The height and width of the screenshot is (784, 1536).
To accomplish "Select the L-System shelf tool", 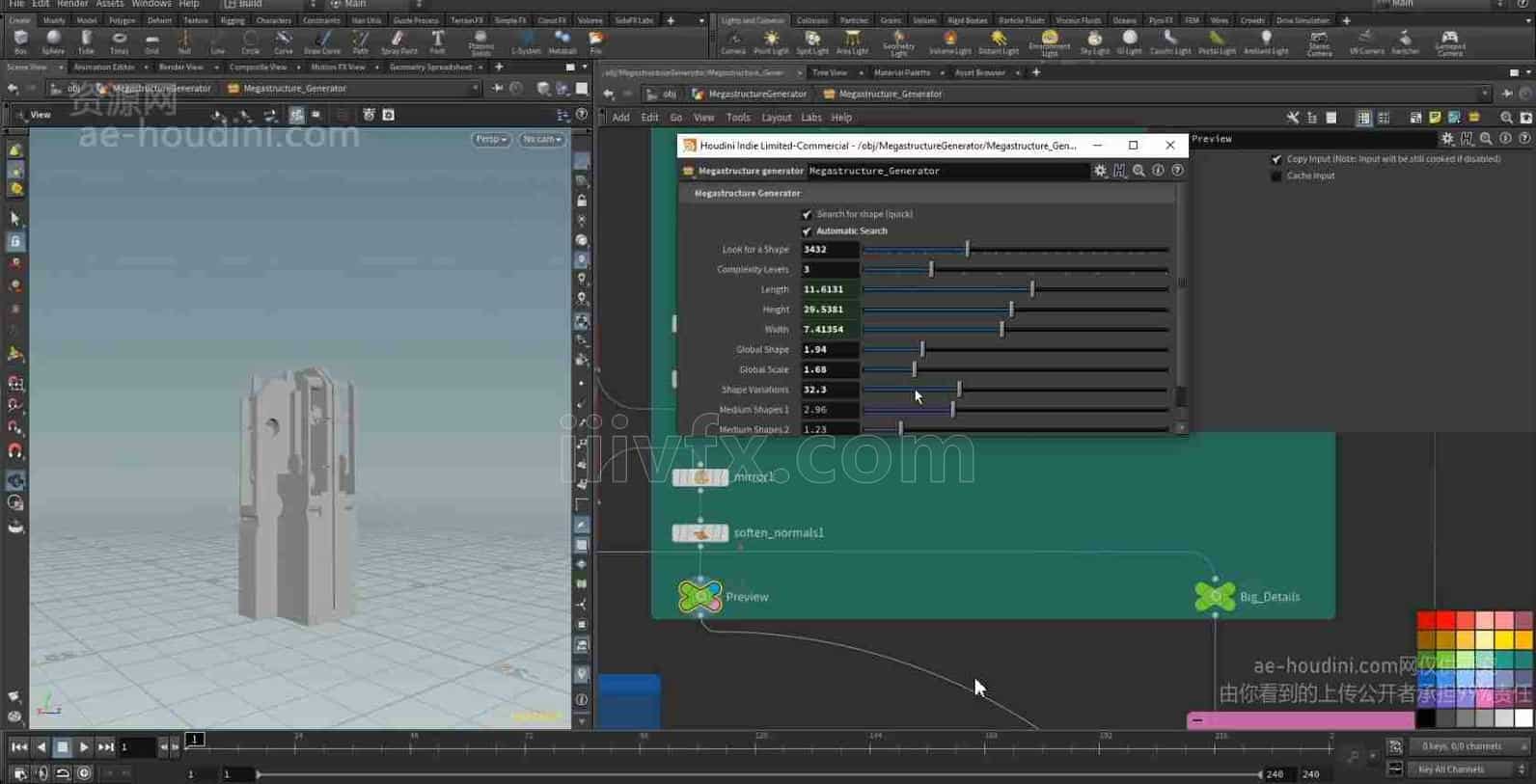I will (526, 41).
